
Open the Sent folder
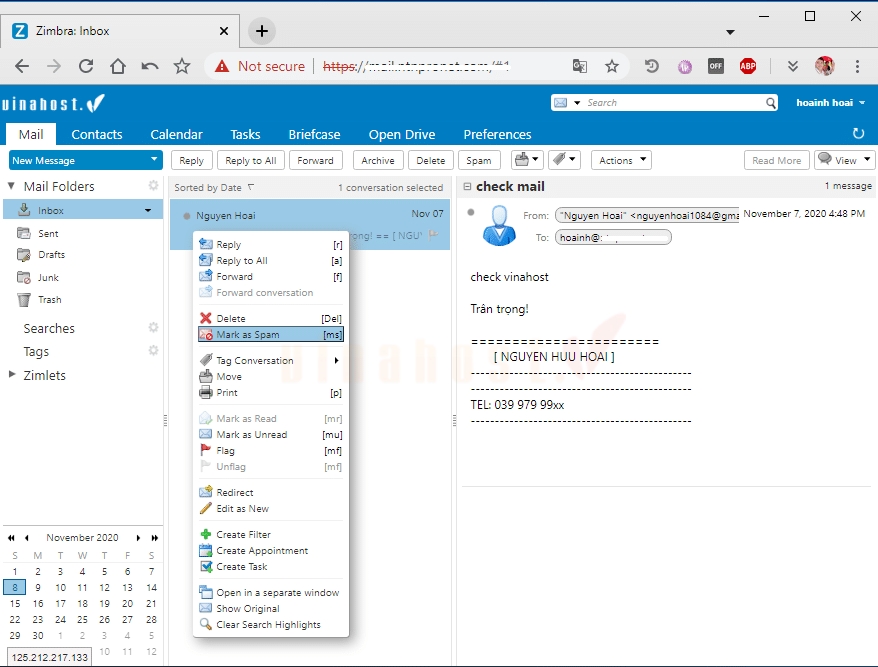tap(48, 233)
